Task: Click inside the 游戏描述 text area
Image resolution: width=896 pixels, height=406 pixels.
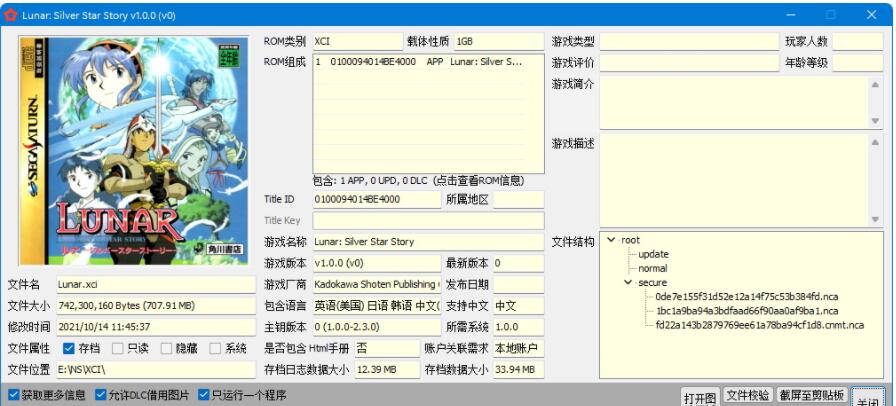Action: (x=734, y=181)
